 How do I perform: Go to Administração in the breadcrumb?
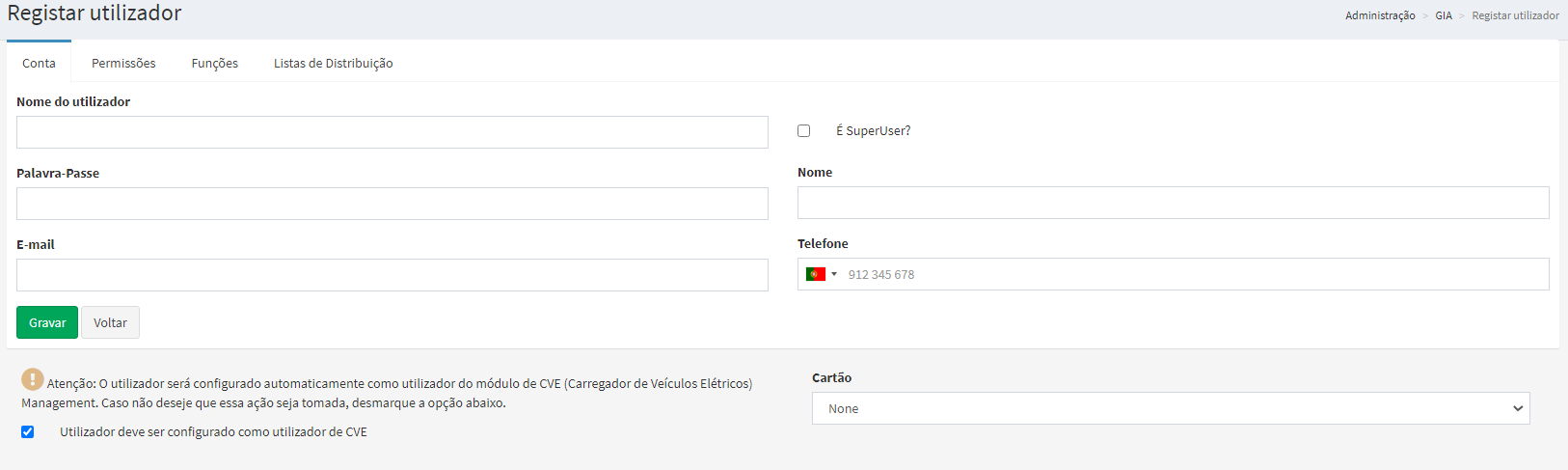tap(1380, 15)
